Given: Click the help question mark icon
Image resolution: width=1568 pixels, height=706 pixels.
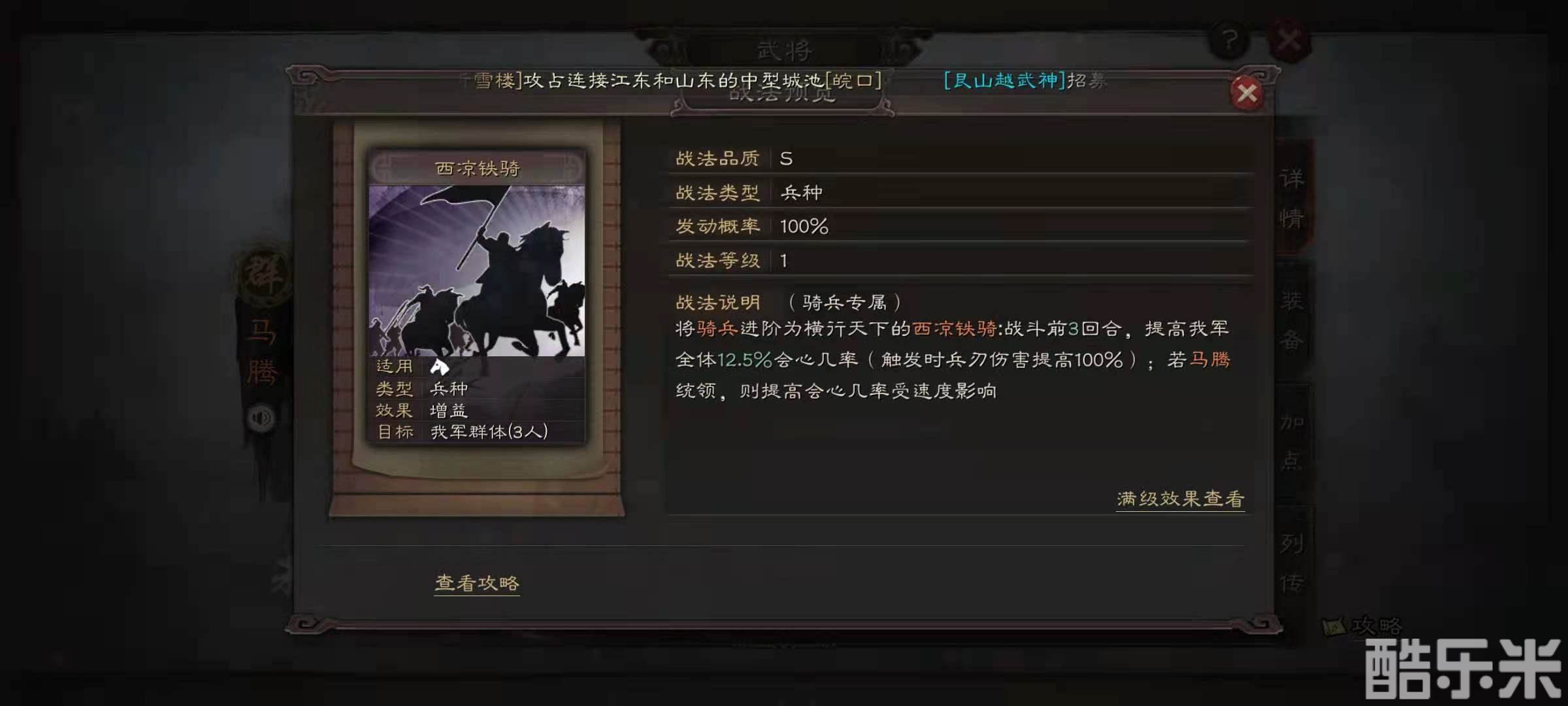Looking at the screenshot, I should pyautogui.click(x=1230, y=41).
